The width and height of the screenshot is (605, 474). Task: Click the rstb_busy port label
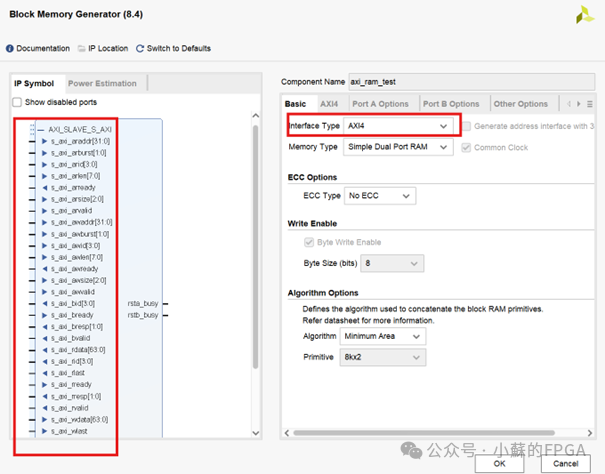click(143, 315)
